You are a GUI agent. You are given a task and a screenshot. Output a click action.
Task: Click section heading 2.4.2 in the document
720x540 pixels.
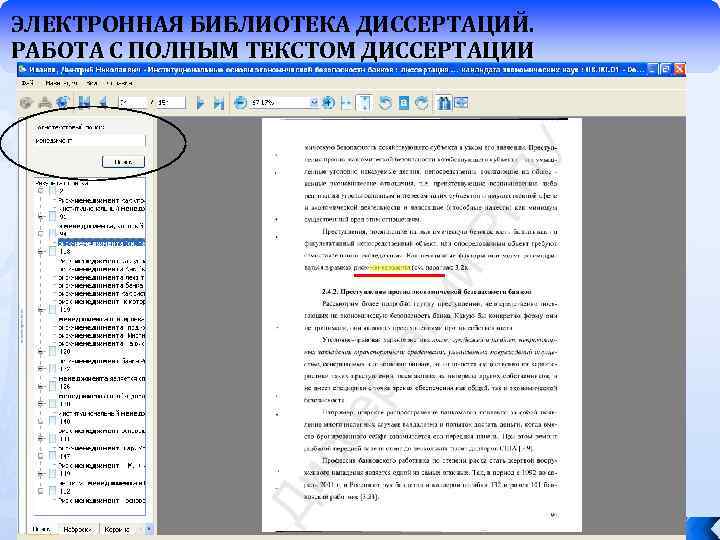click(427, 292)
